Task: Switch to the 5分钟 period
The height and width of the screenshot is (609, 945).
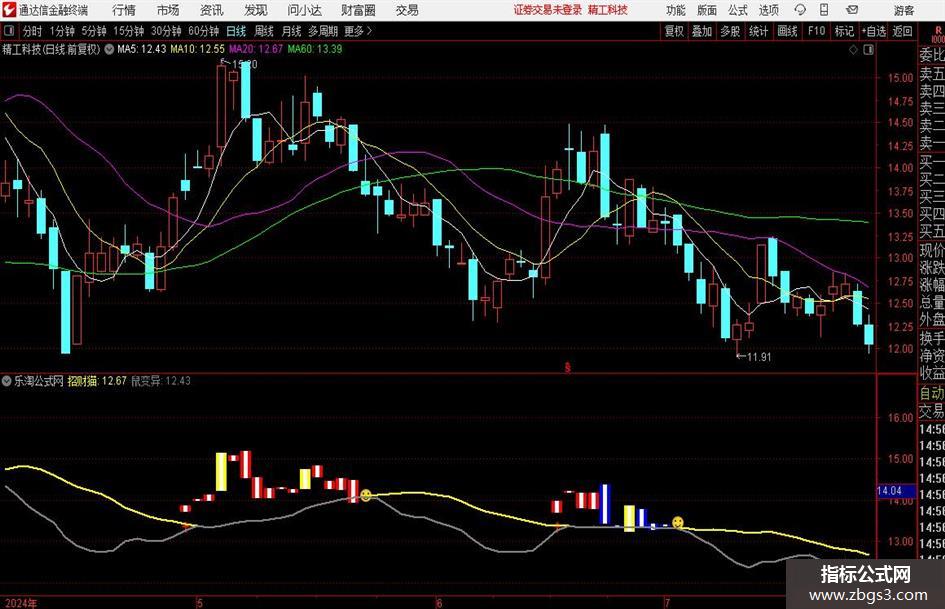Action: tap(93, 31)
